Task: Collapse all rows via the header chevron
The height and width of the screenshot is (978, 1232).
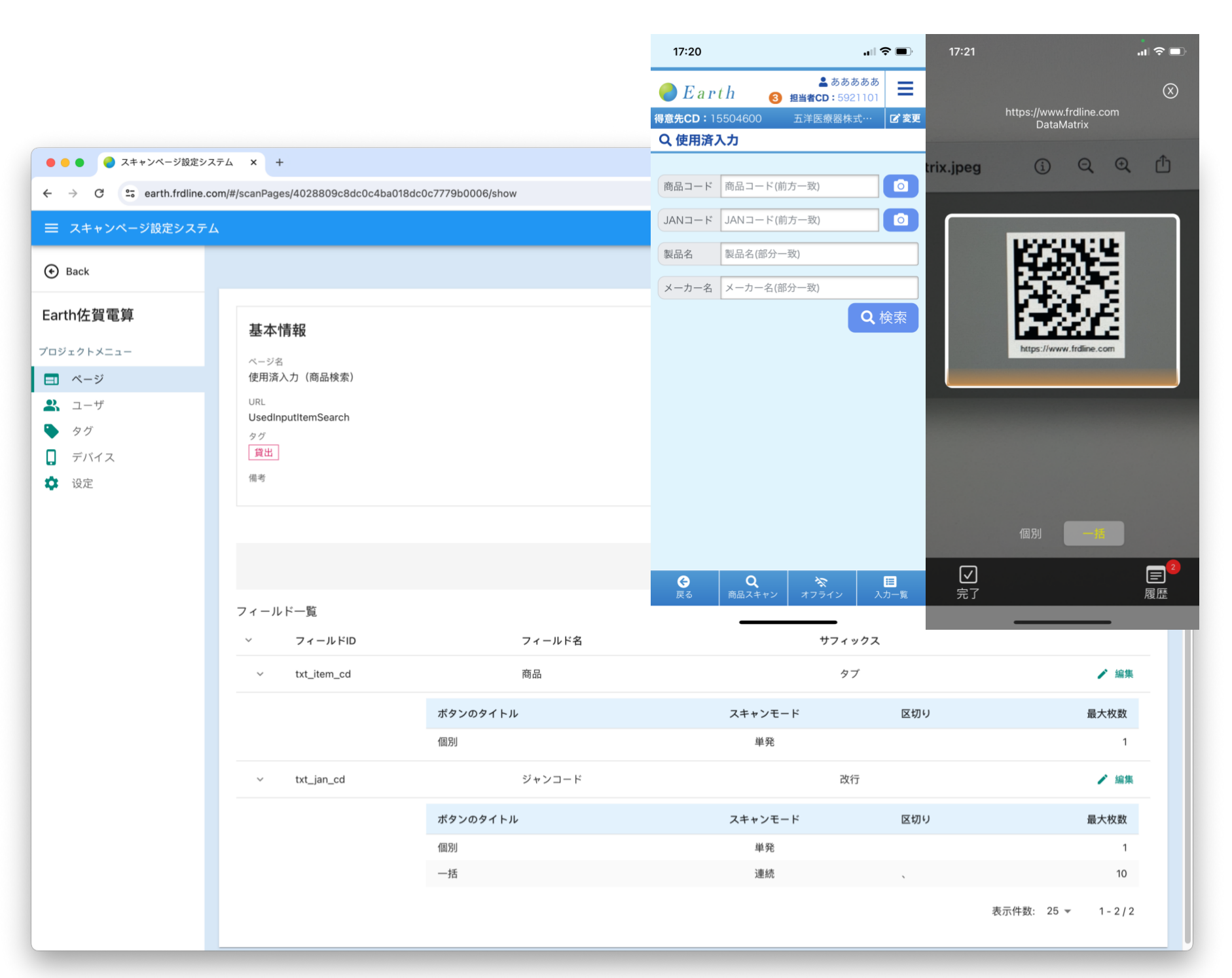Action: tap(249, 640)
